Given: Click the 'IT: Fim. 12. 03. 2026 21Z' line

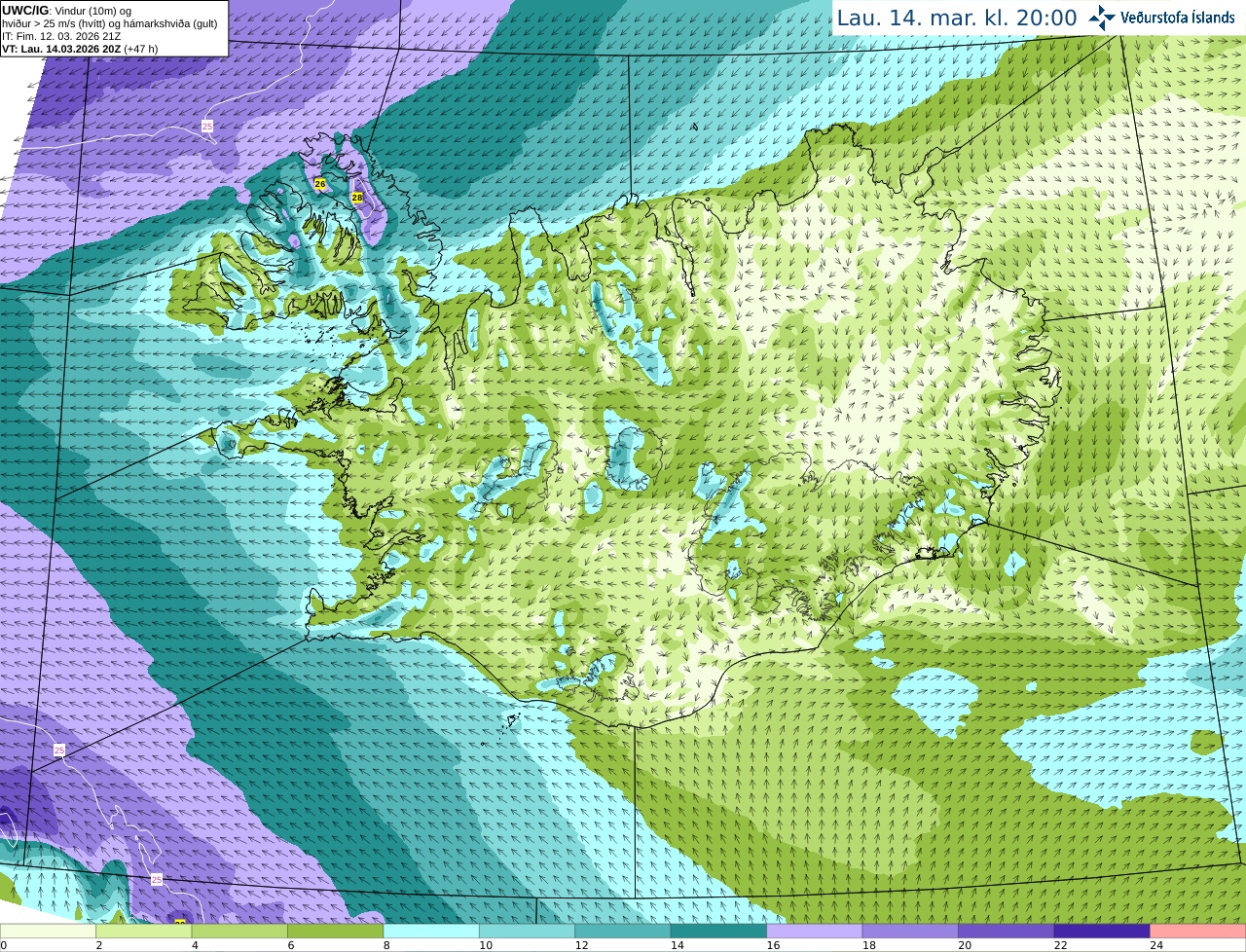Looking at the screenshot, I should 61,36.
